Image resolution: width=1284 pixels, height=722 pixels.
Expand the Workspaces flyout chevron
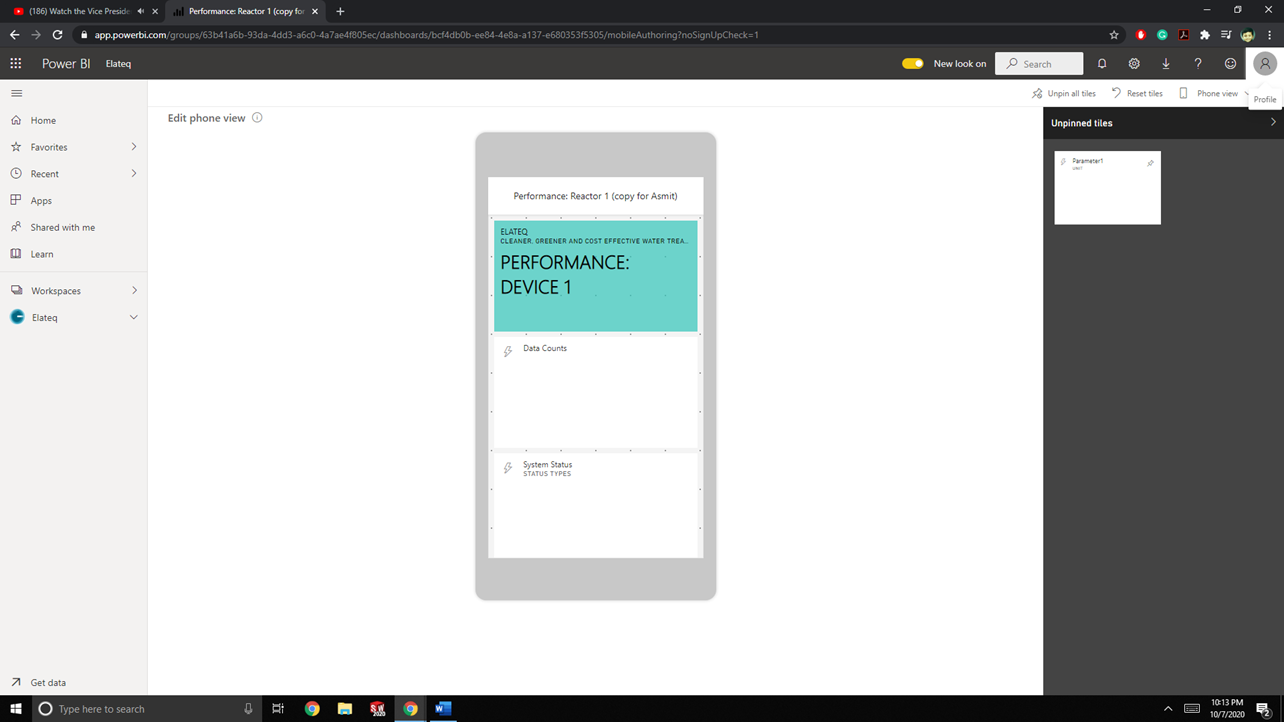[134, 290]
